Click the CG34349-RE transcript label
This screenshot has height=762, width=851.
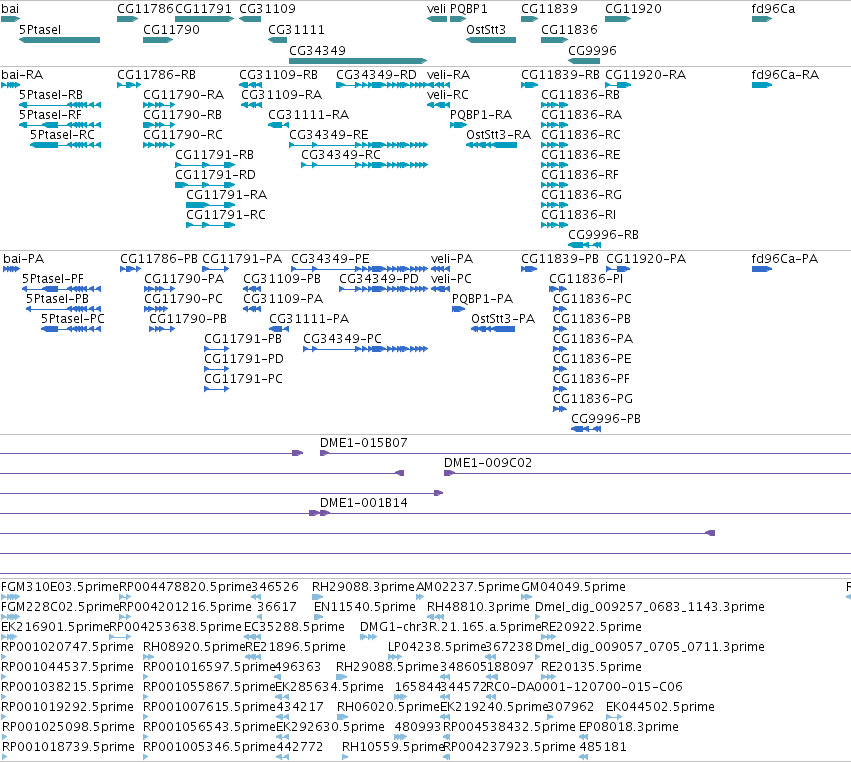click(x=329, y=135)
